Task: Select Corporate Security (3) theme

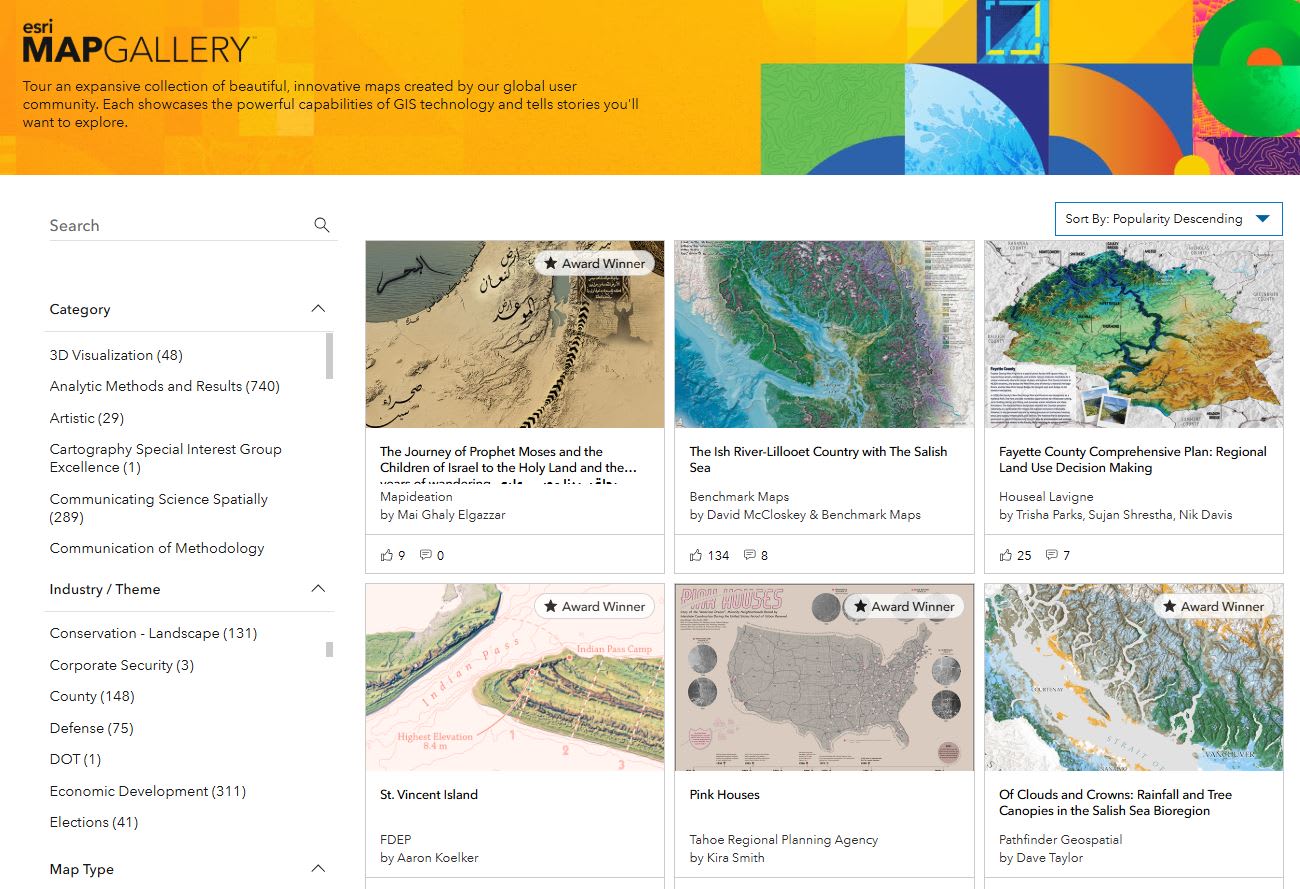Action: coord(122,665)
